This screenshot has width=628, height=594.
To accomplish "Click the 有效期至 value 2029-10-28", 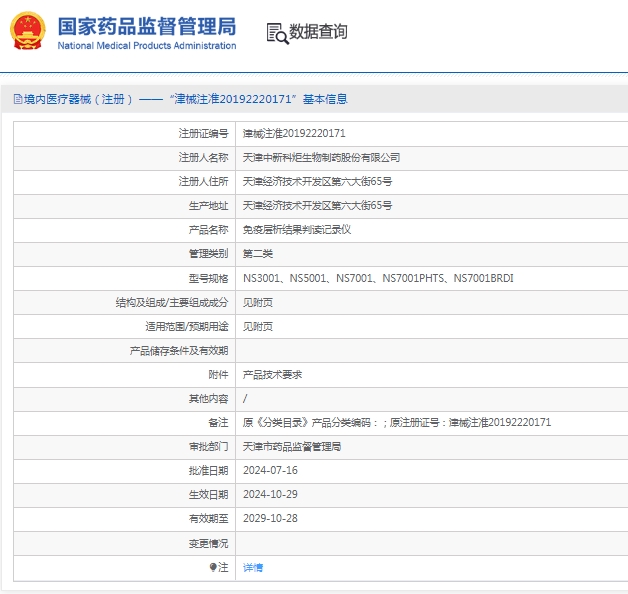I will (270, 518).
